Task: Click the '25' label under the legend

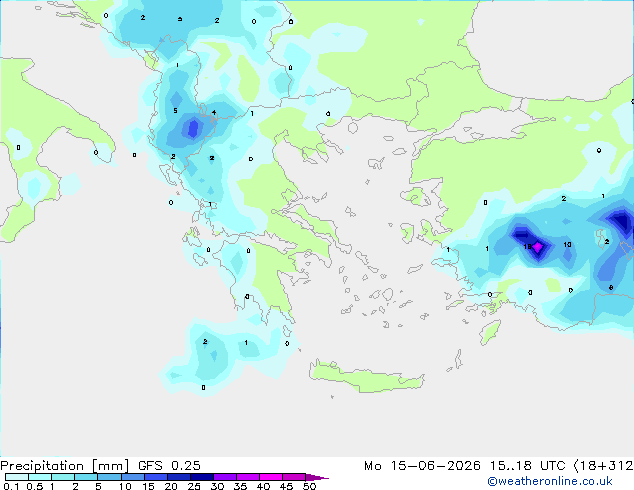Action: [194, 486]
